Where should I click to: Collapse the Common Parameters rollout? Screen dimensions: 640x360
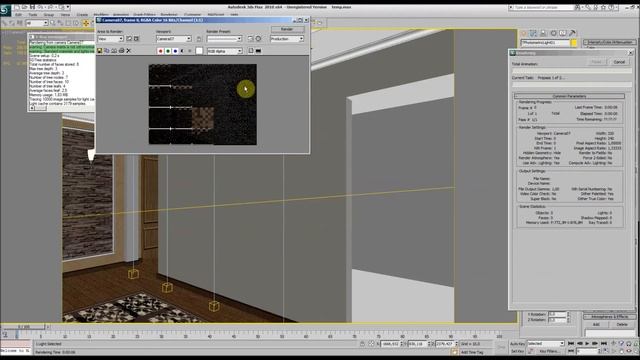tap(569, 96)
